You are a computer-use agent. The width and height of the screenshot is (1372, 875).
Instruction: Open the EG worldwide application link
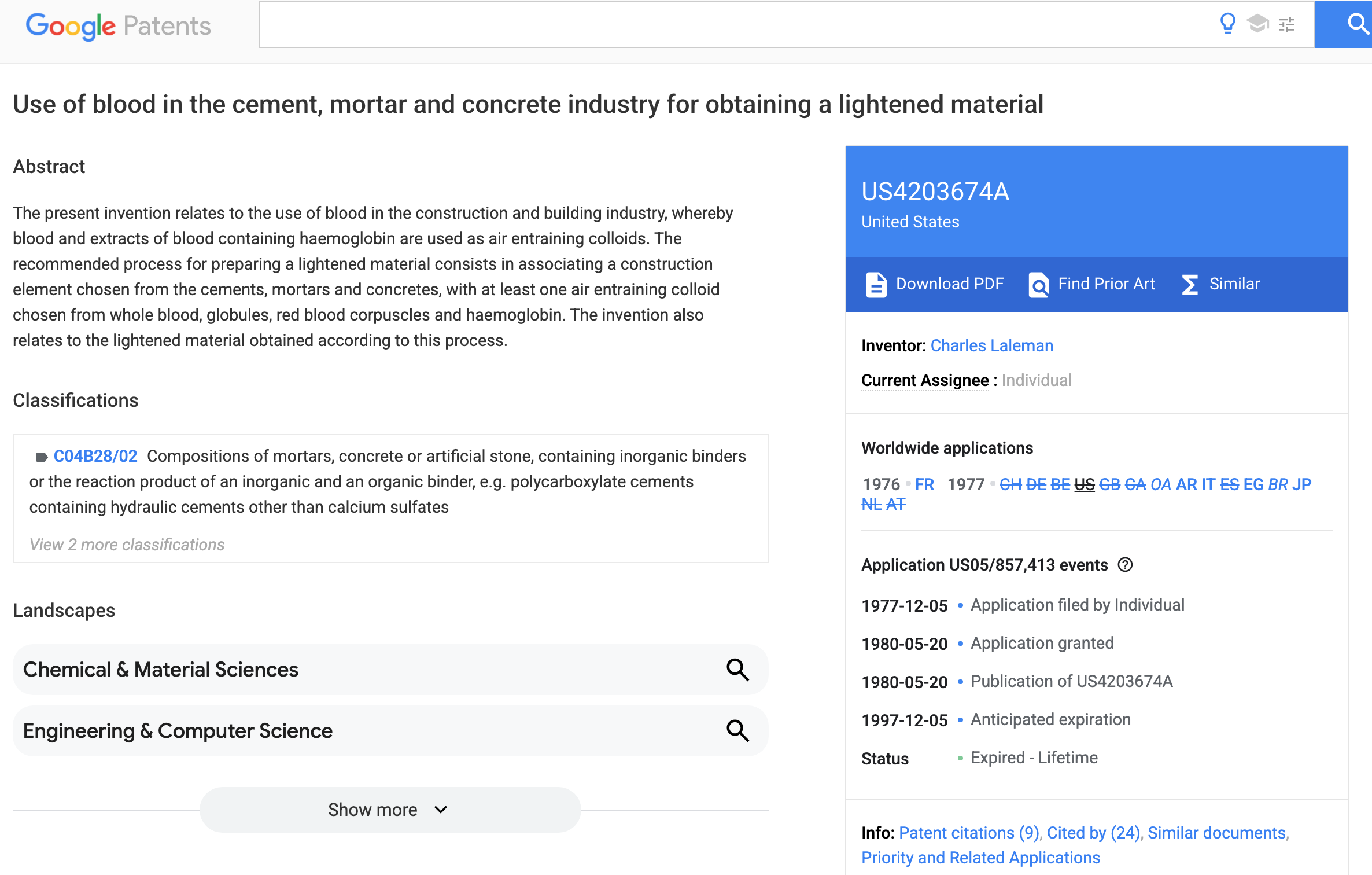tap(1253, 484)
